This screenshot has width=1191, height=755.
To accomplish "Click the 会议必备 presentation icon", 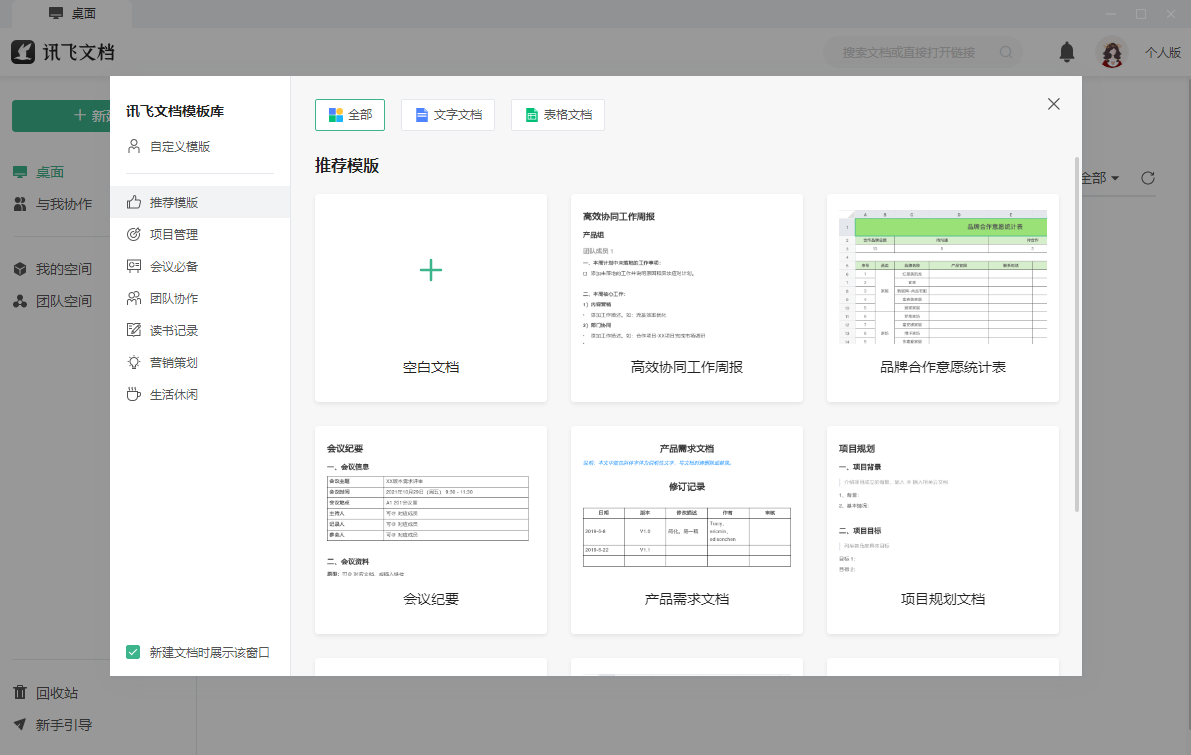I will [134, 266].
